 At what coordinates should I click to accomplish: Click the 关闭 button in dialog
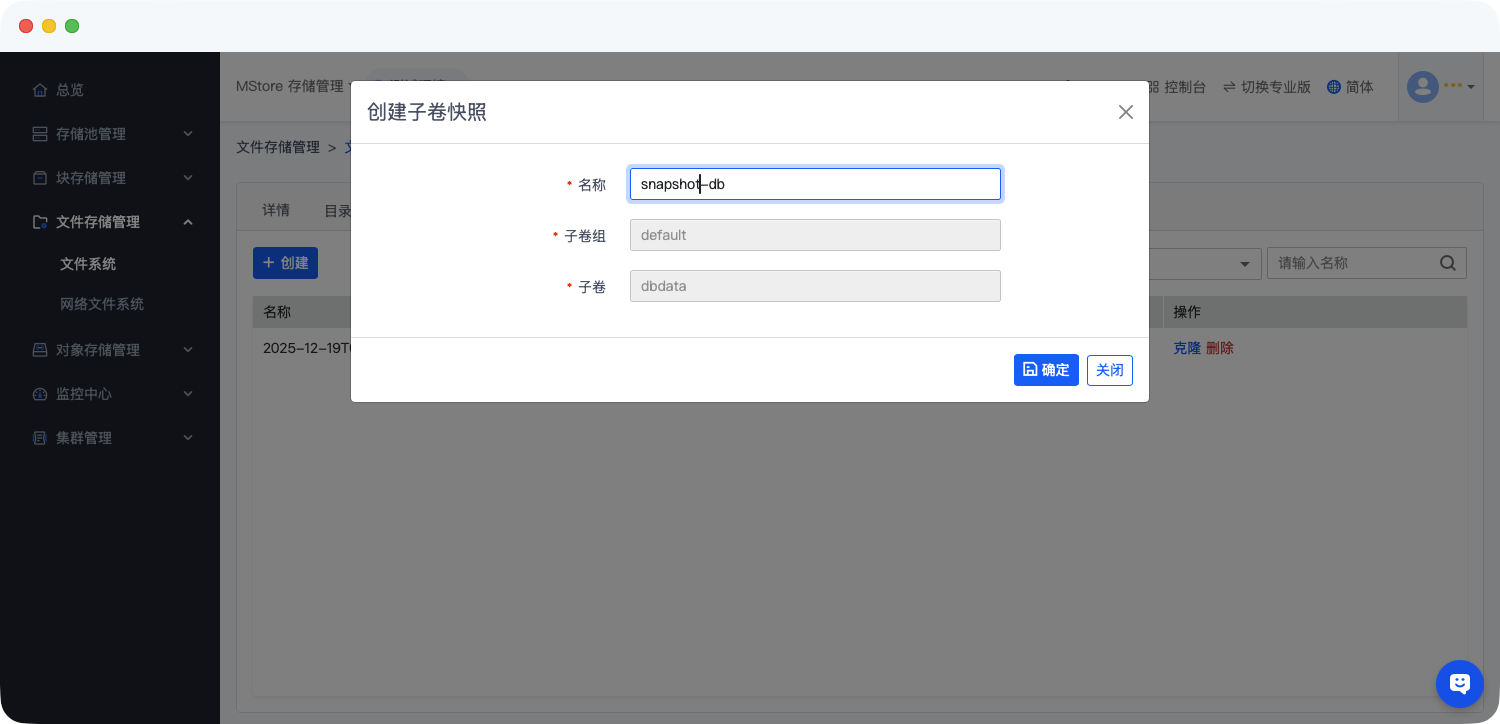click(x=1109, y=370)
